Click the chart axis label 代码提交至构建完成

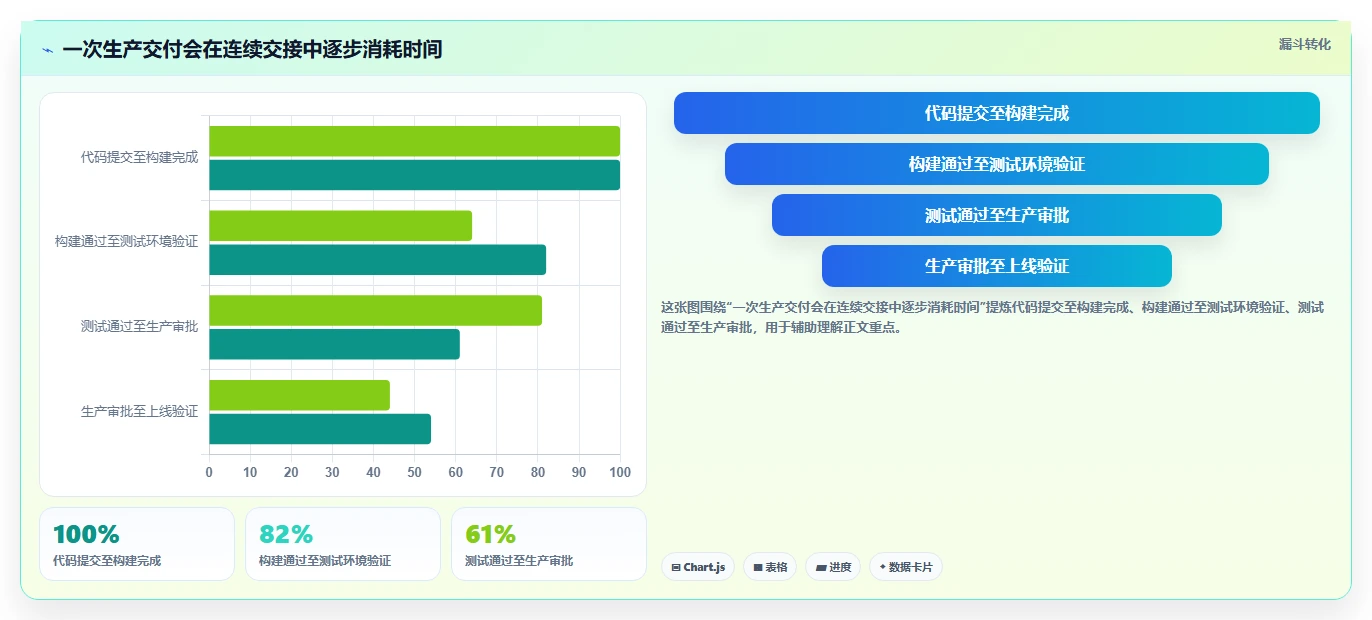click(139, 157)
